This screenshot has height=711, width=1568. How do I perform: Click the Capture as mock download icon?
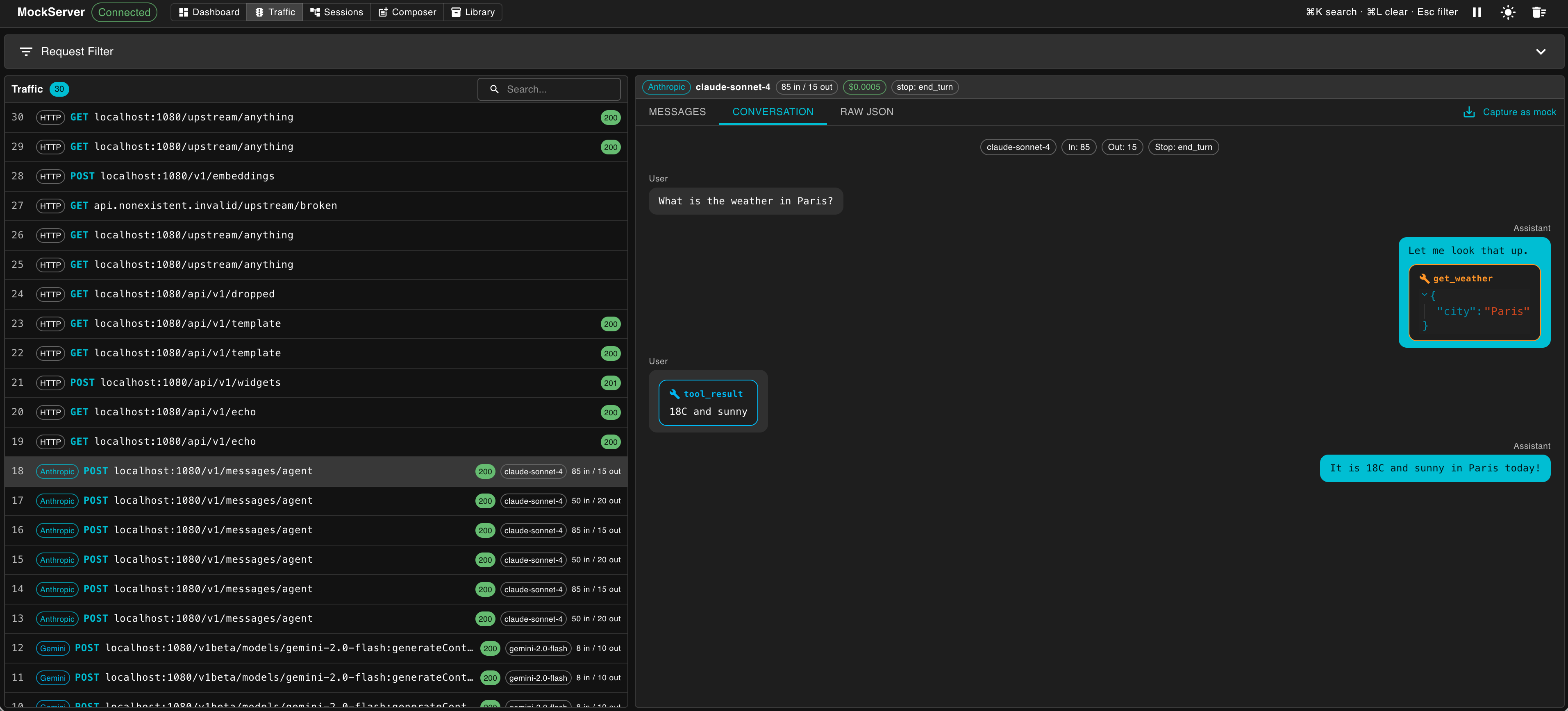pos(1469,112)
